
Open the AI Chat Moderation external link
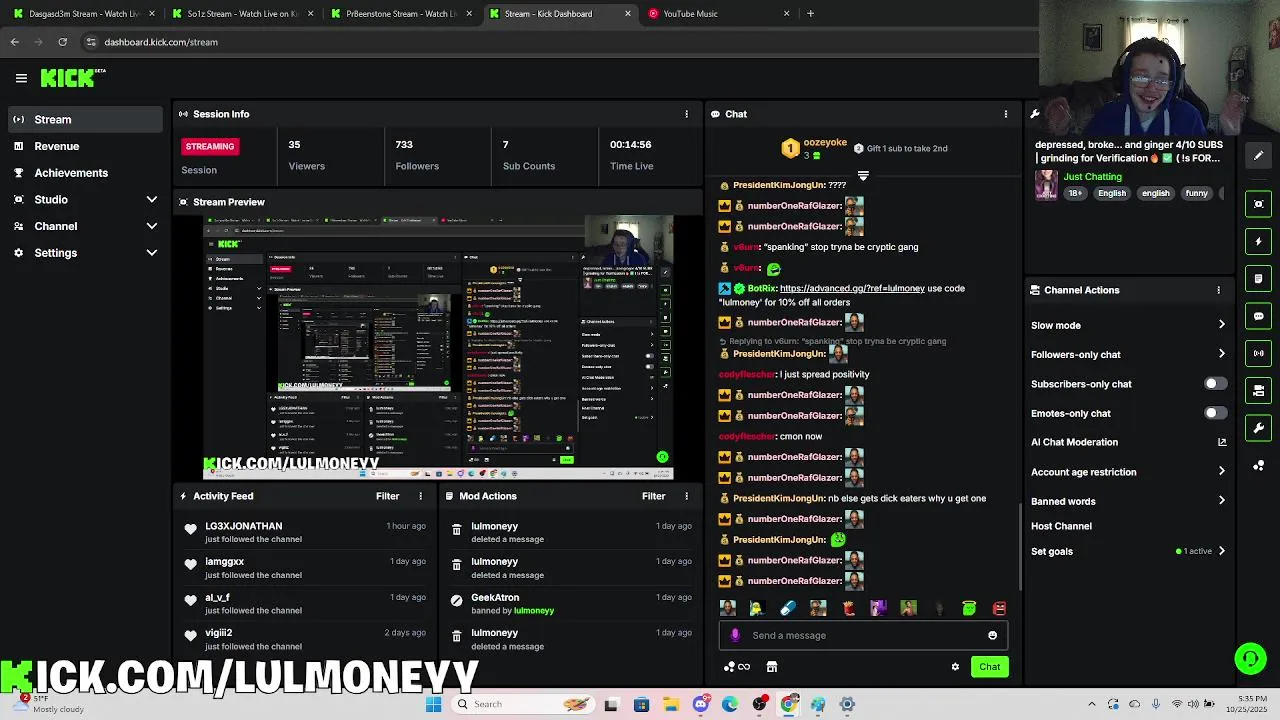1221,442
